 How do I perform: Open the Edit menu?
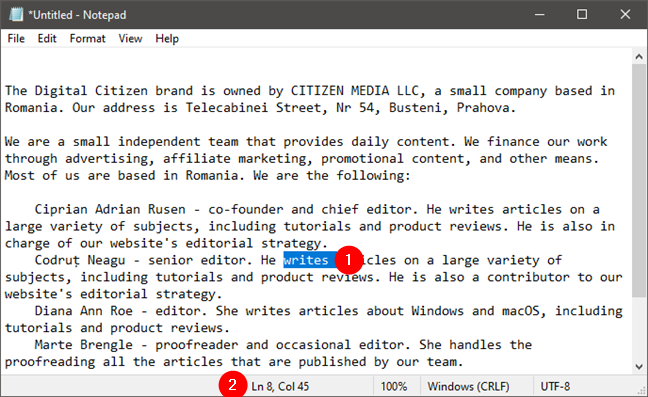(47, 38)
